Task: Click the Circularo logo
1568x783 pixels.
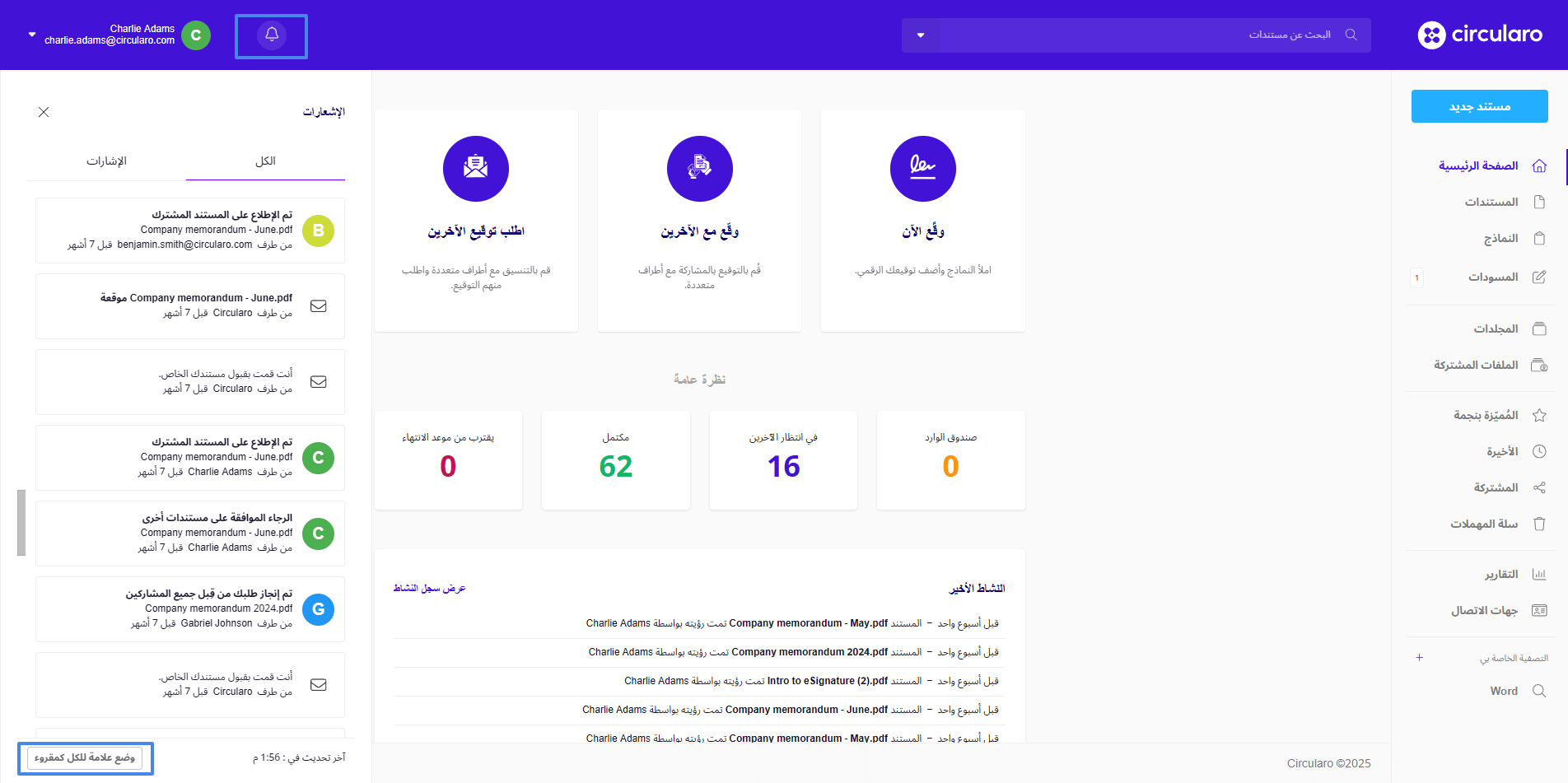Action: [1480, 35]
